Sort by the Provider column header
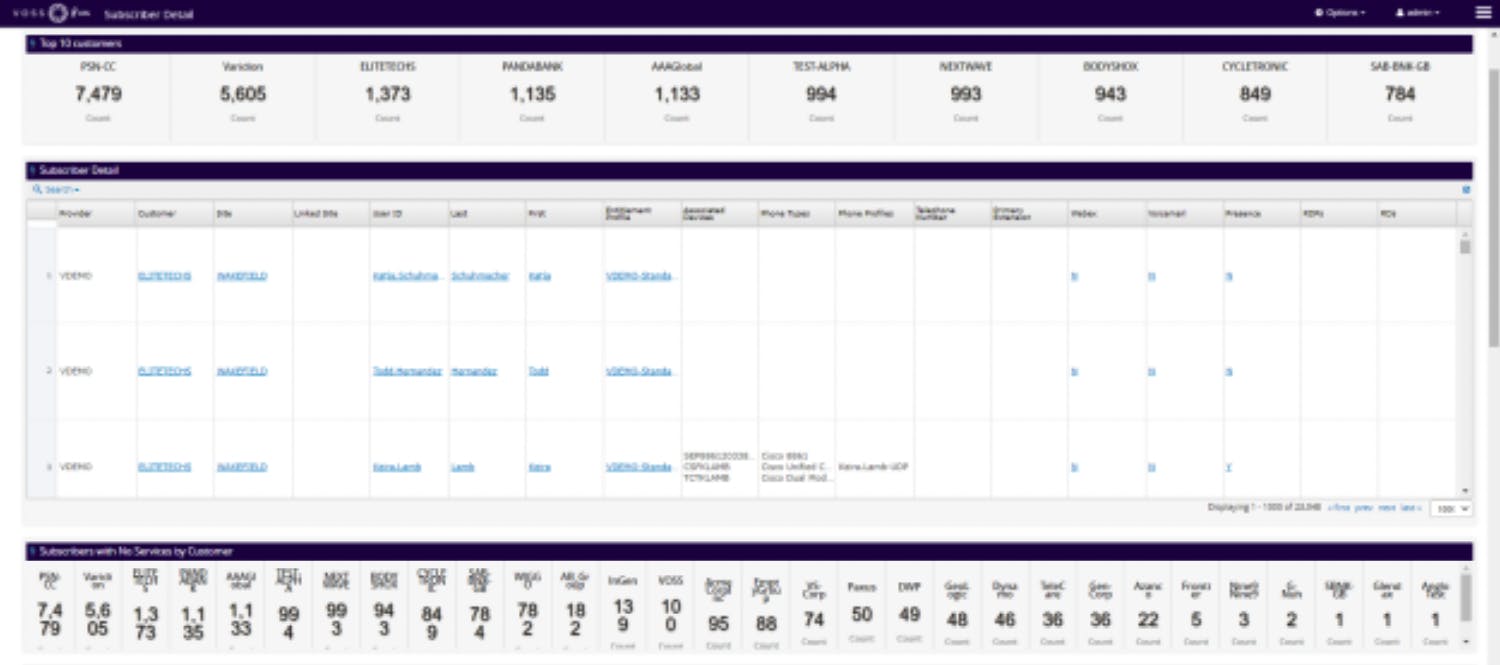This screenshot has width=1500, height=665. [x=96, y=213]
